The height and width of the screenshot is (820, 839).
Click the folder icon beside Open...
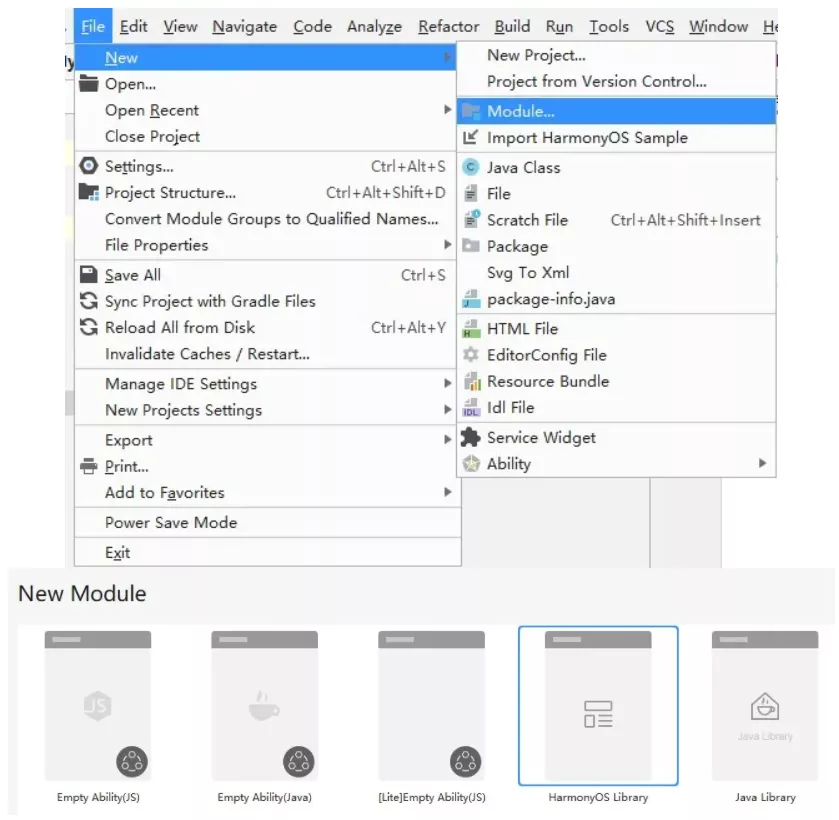pyautogui.click(x=89, y=84)
